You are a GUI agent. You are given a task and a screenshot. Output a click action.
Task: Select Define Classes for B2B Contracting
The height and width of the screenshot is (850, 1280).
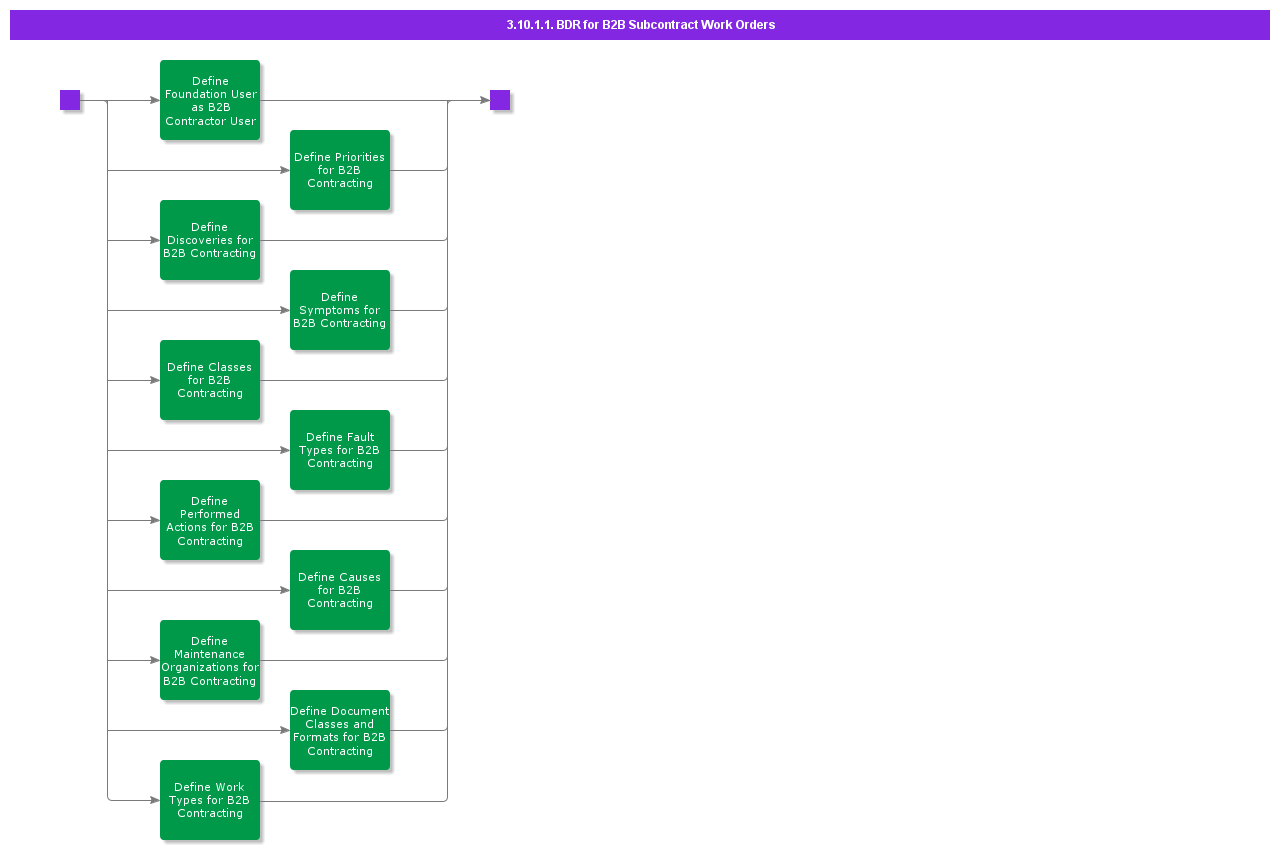(x=210, y=380)
